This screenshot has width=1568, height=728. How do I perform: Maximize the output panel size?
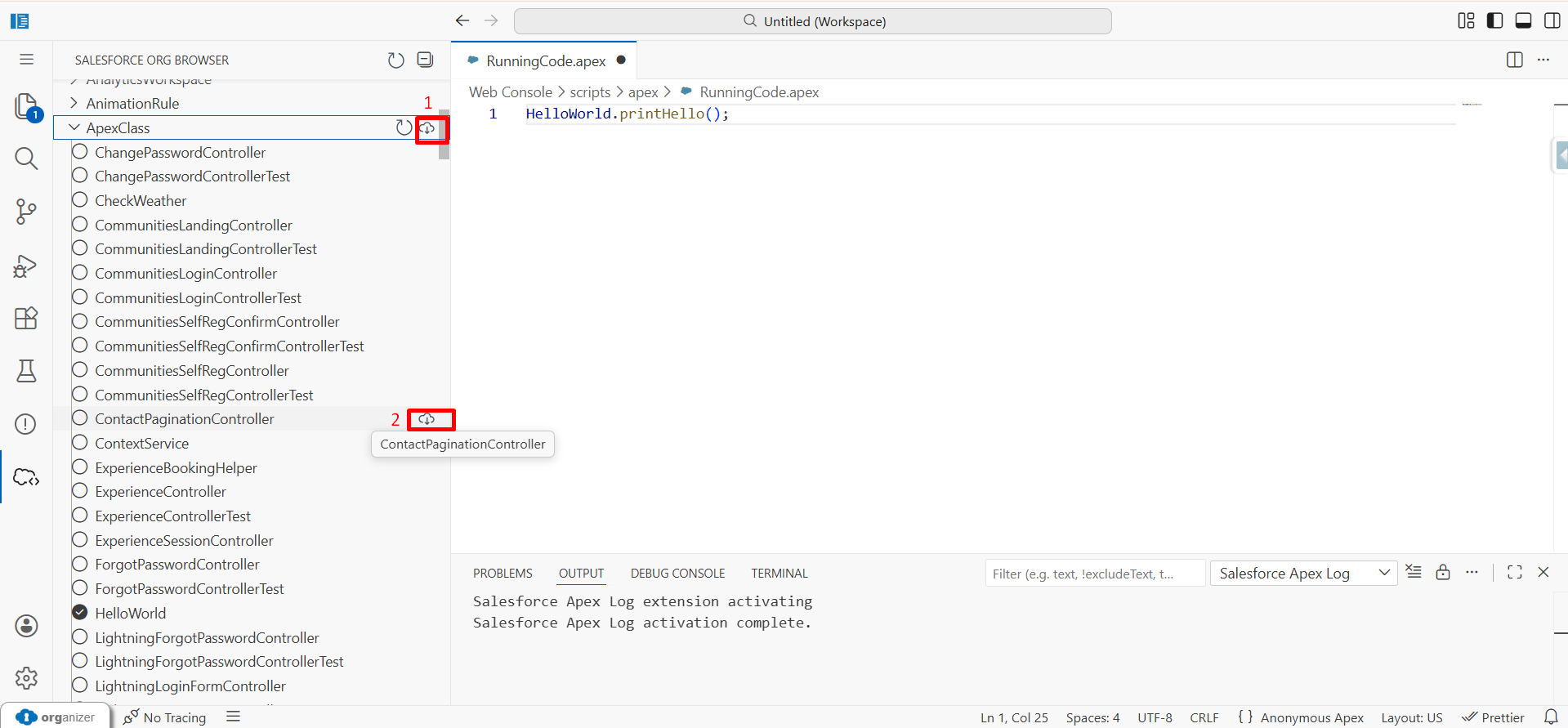point(1515,572)
